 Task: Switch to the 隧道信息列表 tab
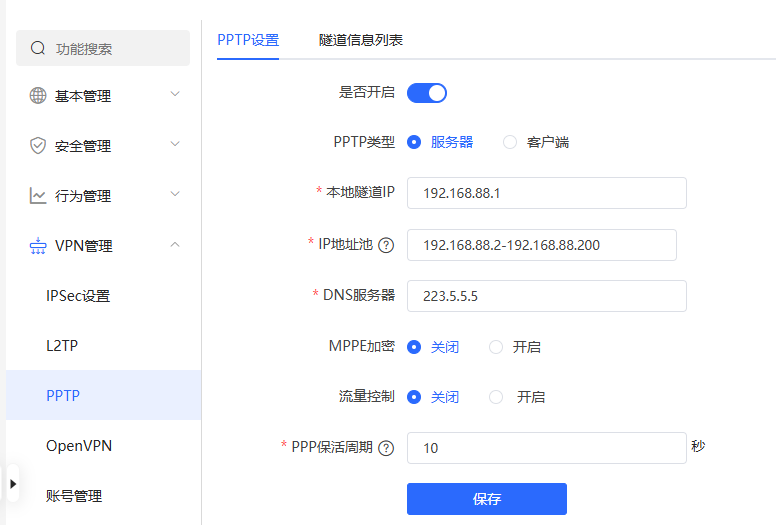click(361, 40)
